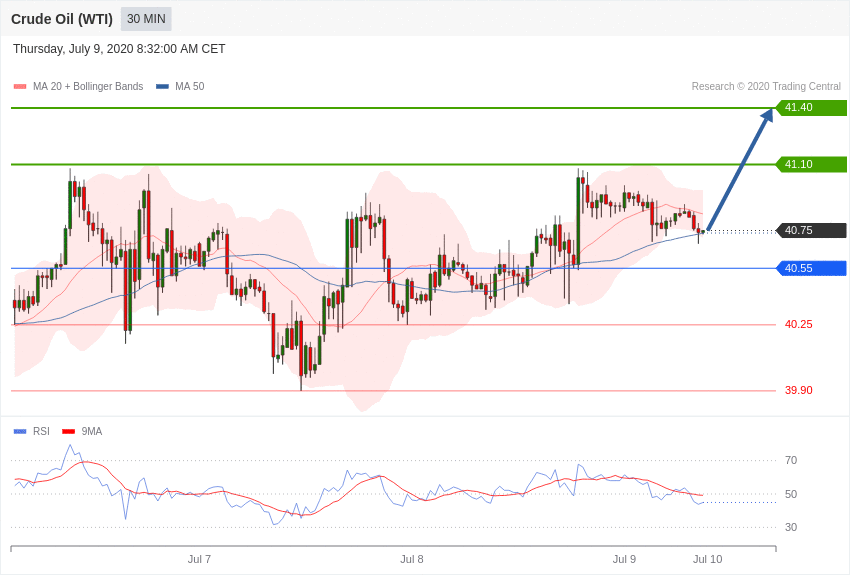Image resolution: width=850 pixels, height=576 pixels.
Task: Click the green 41.40 resistance label
Action: (811, 107)
